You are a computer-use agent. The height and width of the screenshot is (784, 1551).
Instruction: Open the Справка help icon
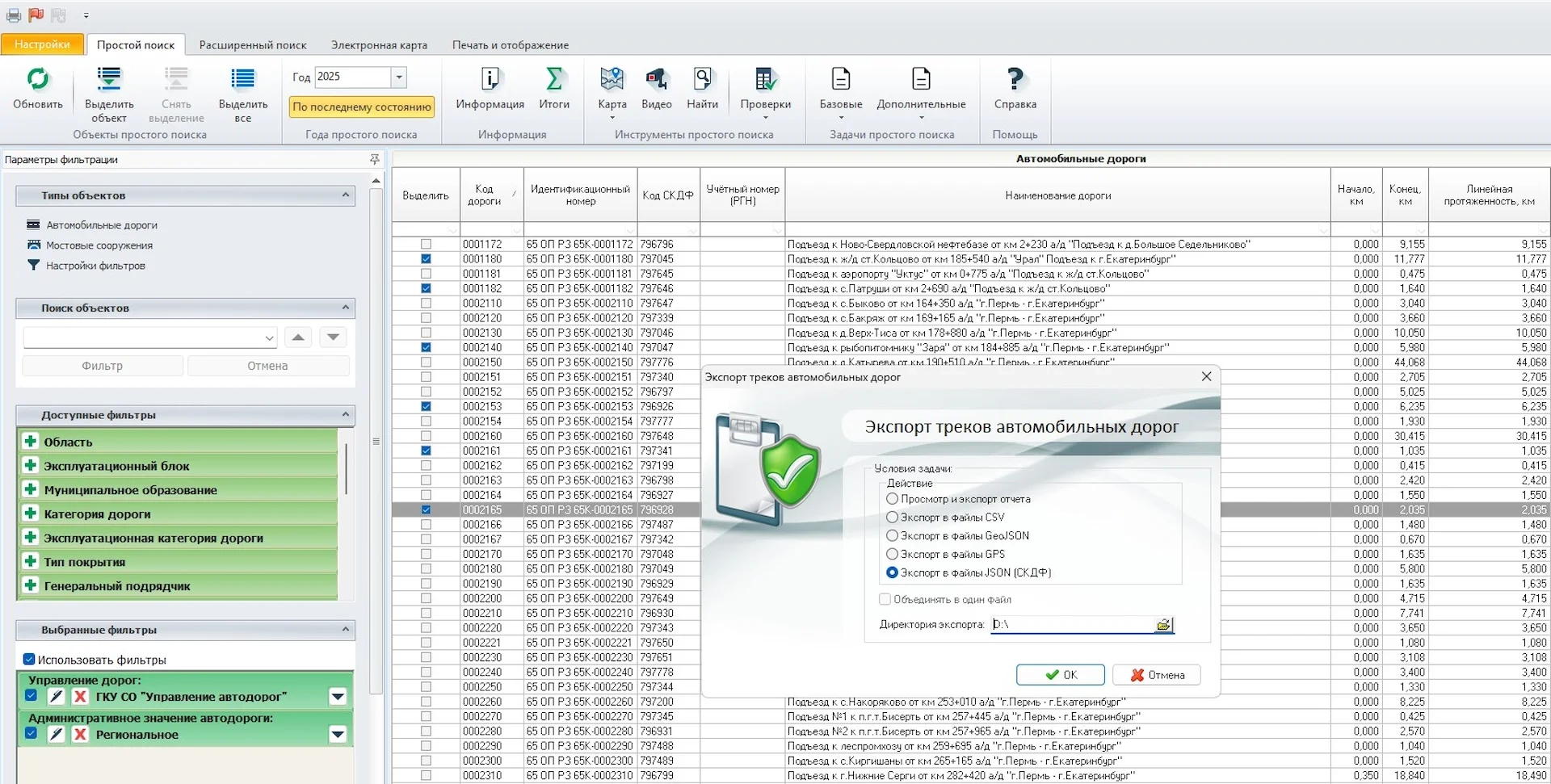click(1015, 79)
